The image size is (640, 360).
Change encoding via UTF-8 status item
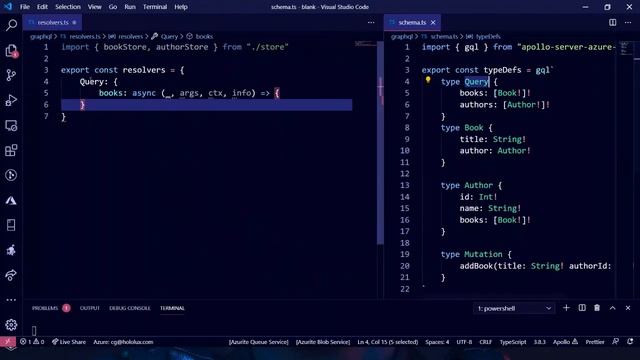click(x=464, y=342)
